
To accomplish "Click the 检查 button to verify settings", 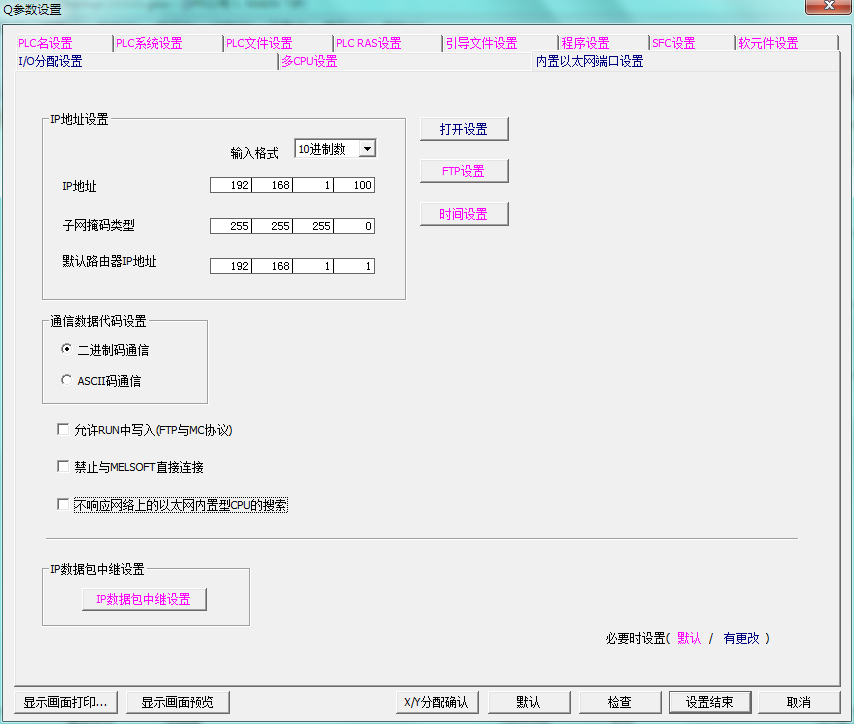I will tap(619, 702).
